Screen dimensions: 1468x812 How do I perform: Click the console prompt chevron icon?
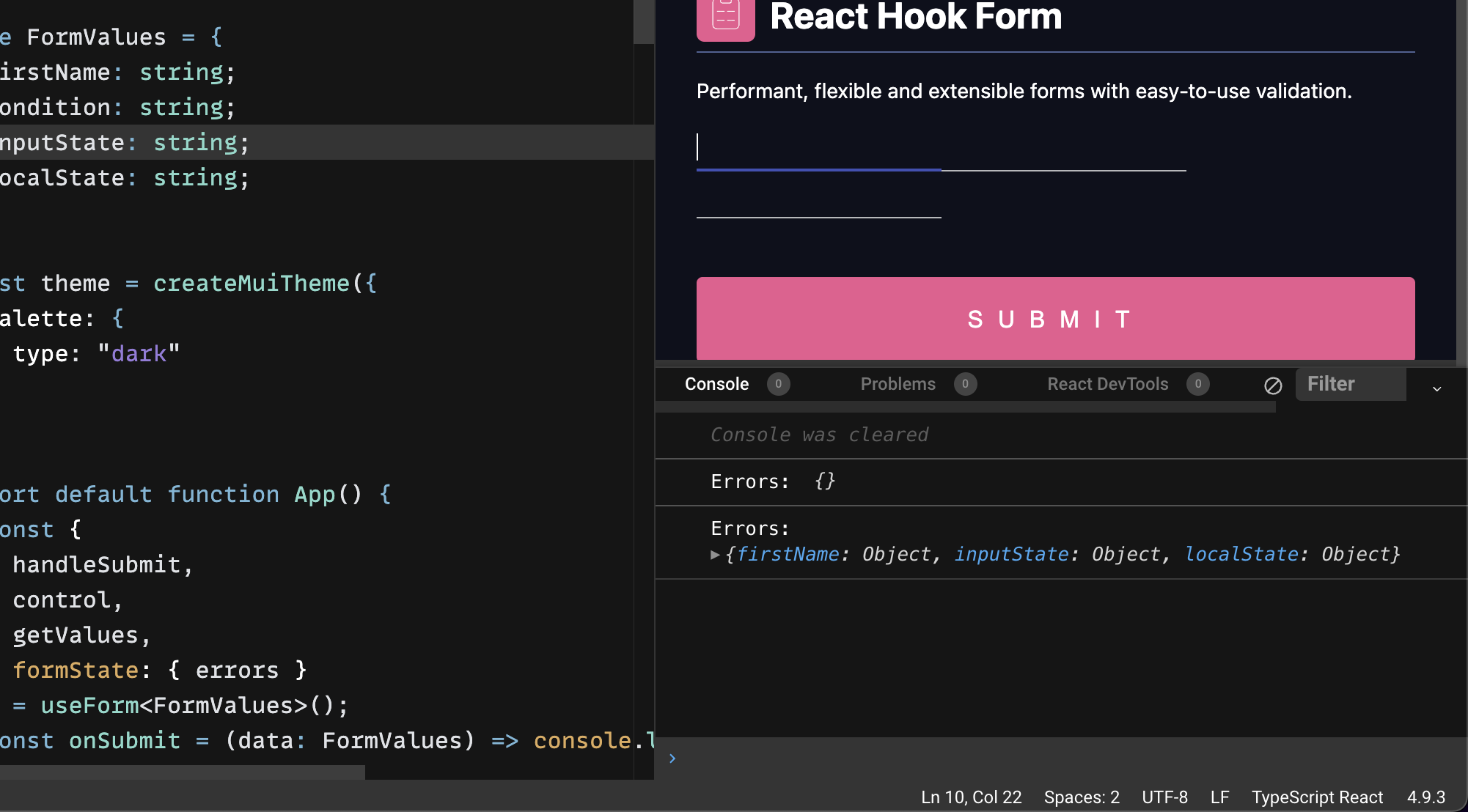pos(672,759)
